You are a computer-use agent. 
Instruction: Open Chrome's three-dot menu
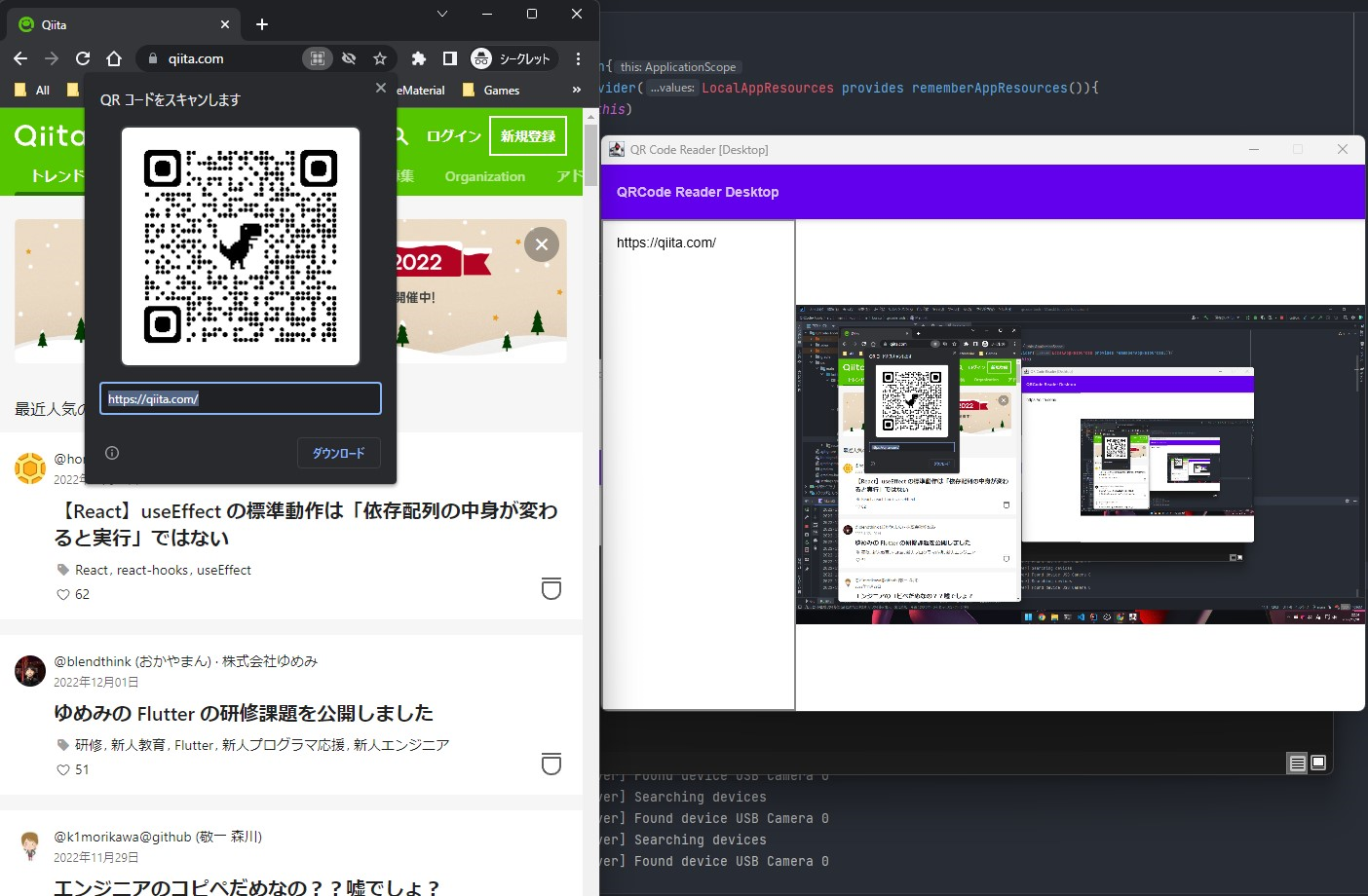tap(578, 58)
